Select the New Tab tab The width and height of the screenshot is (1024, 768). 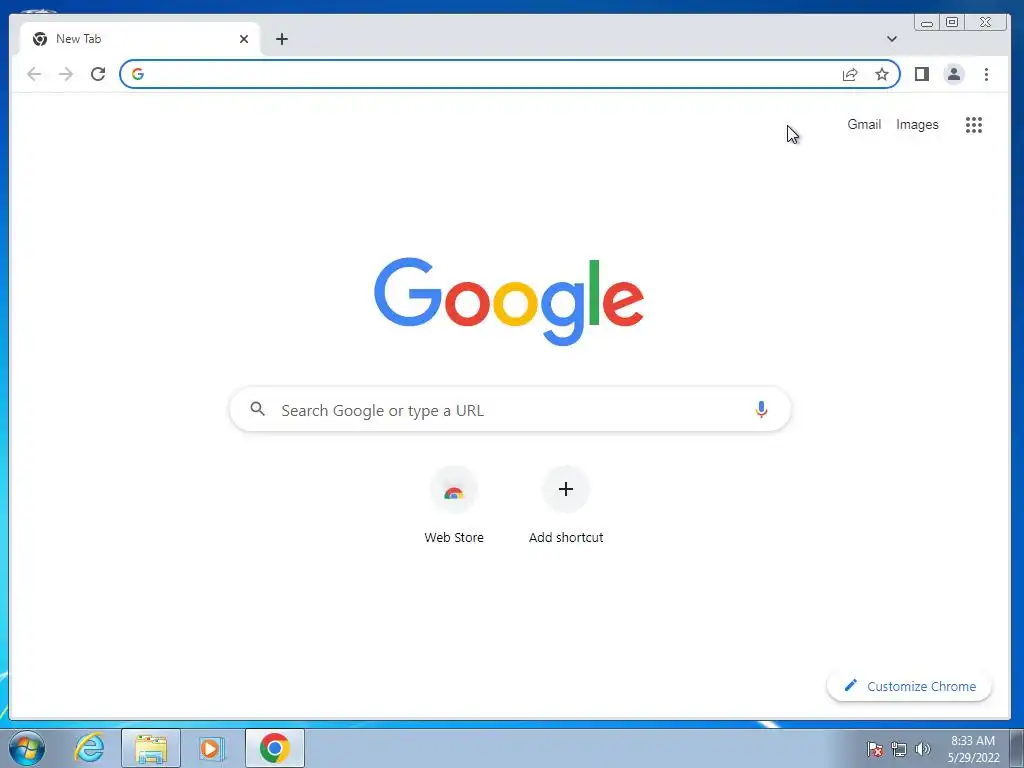pos(140,39)
